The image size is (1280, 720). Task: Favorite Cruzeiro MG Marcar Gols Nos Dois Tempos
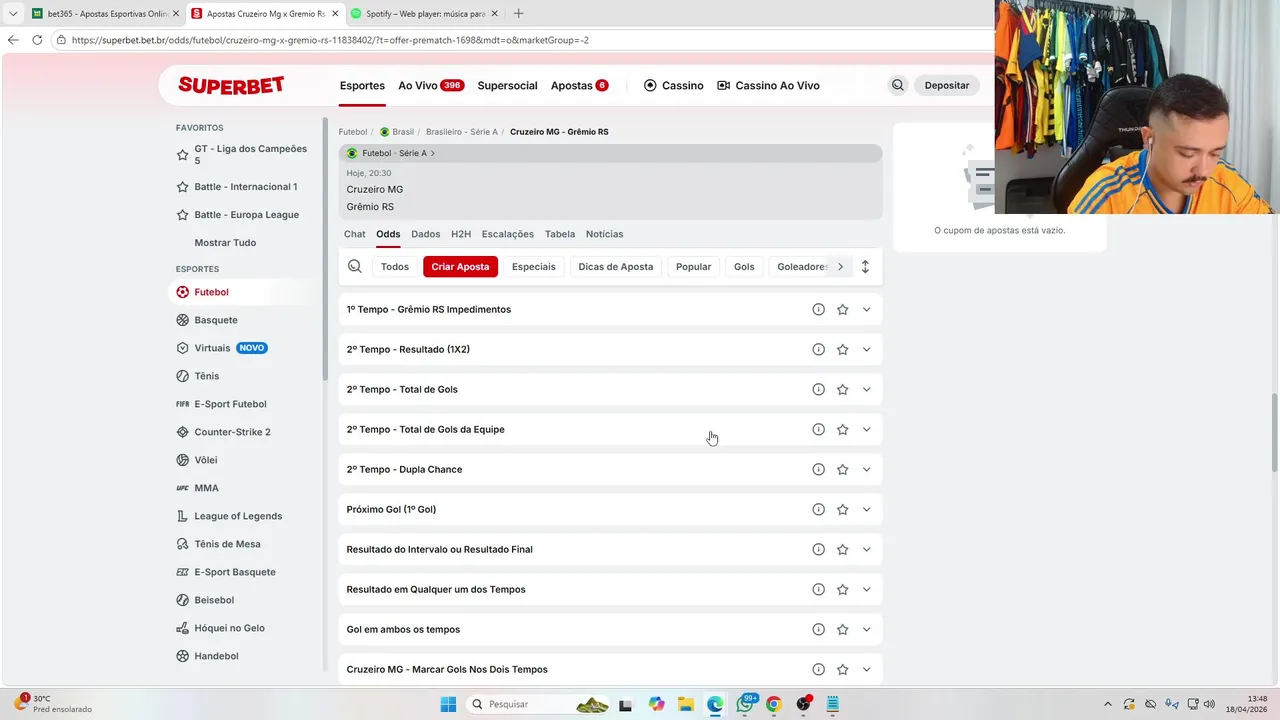point(842,669)
